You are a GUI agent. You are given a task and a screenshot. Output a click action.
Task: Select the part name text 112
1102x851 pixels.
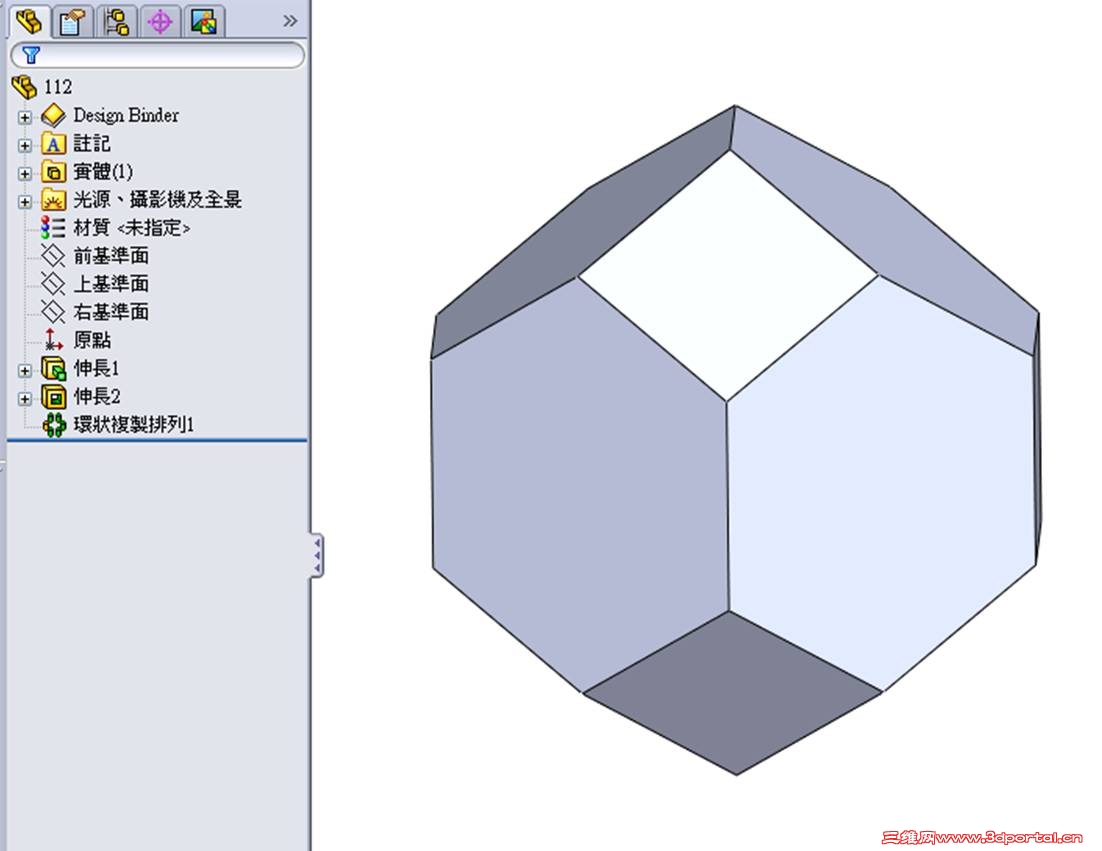tap(58, 87)
